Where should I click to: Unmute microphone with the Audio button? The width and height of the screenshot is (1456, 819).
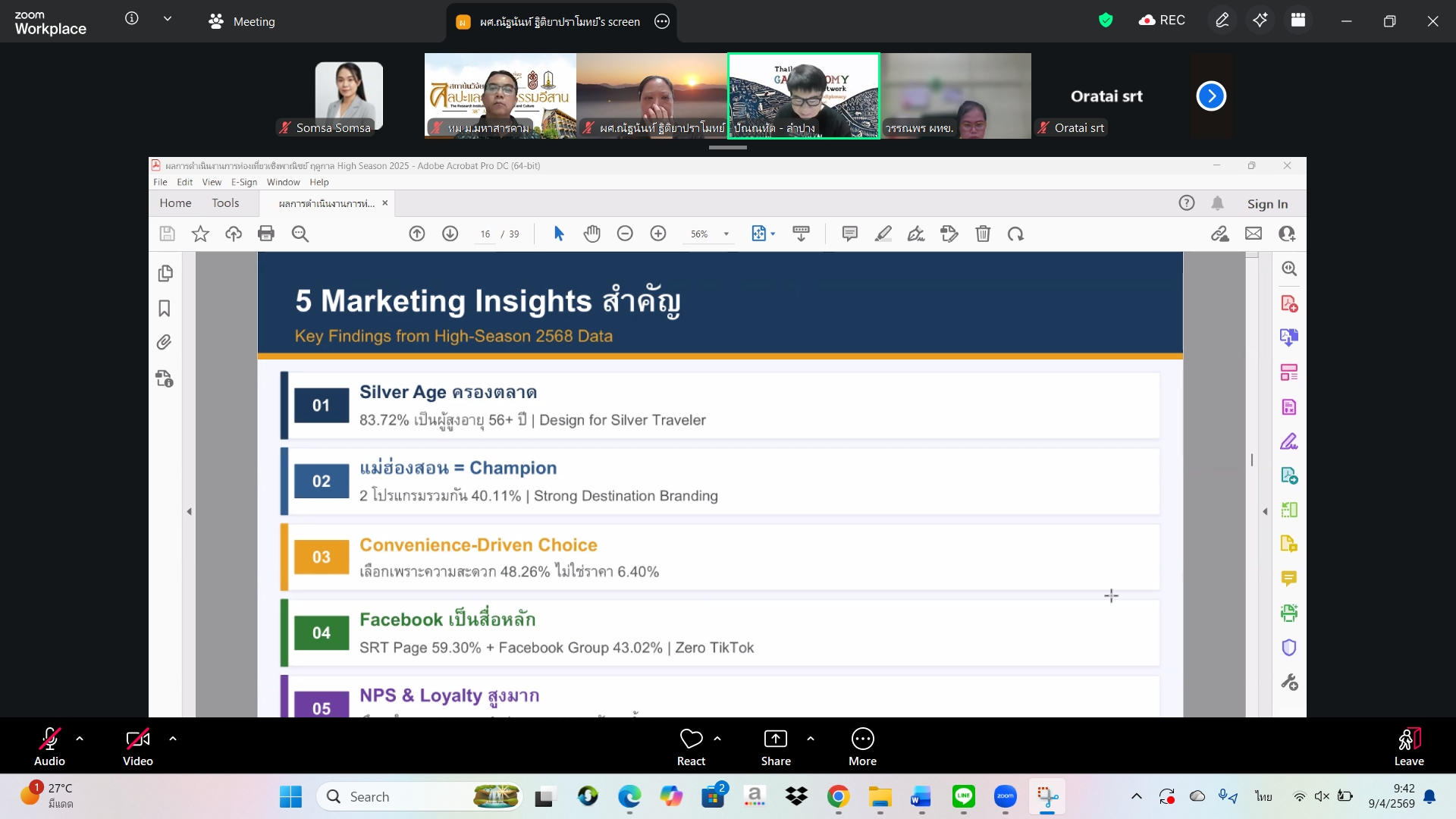pos(49,746)
